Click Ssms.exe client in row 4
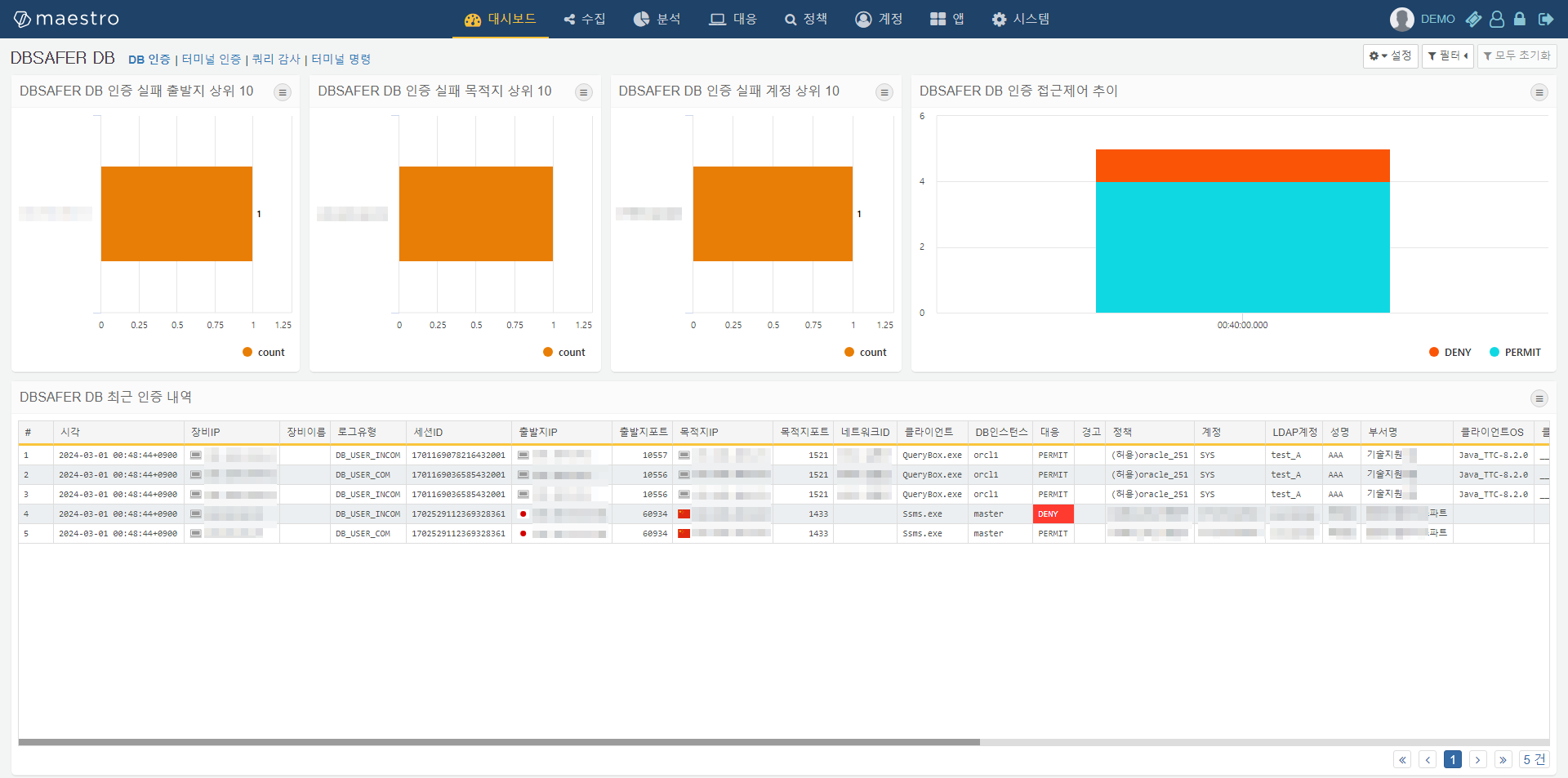 (x=922, y=514)
